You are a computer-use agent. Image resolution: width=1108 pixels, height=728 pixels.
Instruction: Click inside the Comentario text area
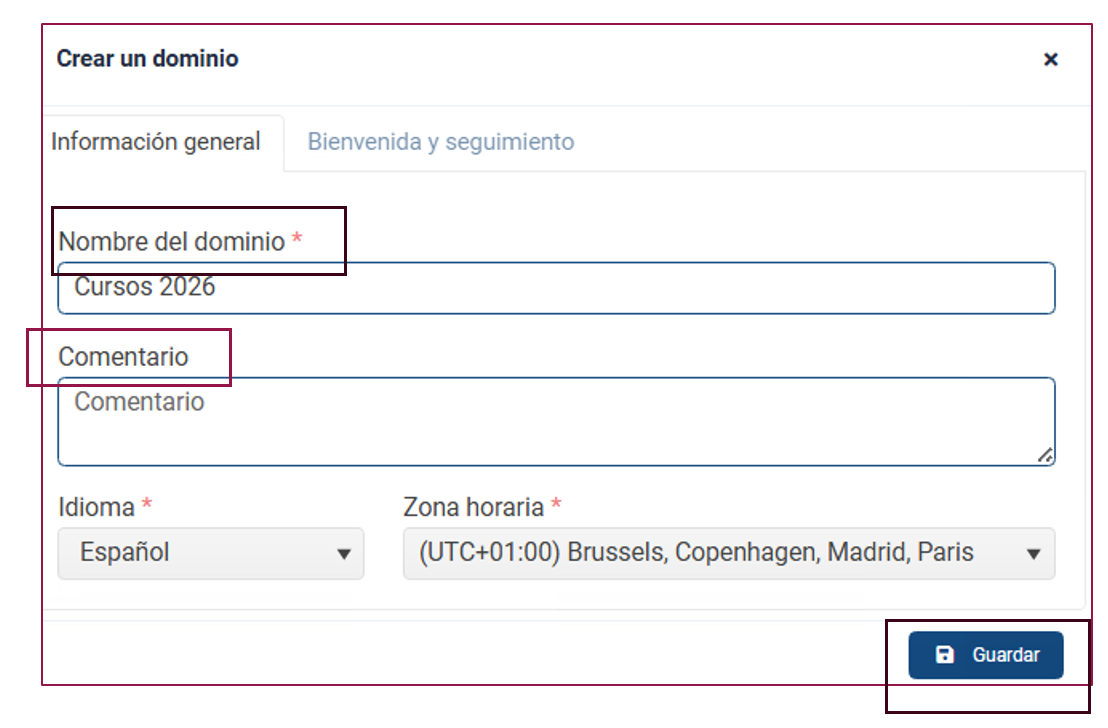[556, 421]
